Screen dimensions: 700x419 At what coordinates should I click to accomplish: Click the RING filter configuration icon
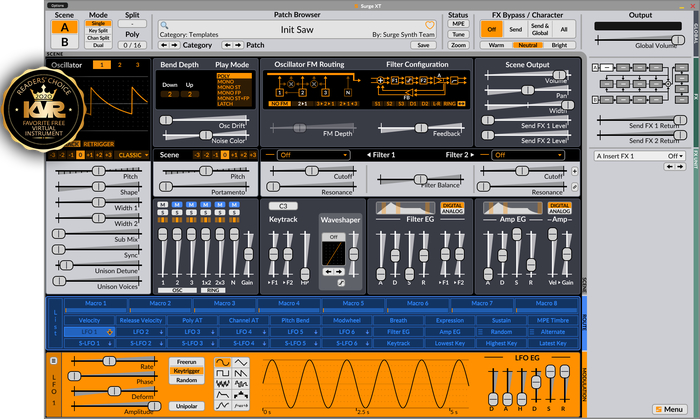(451, 103)
